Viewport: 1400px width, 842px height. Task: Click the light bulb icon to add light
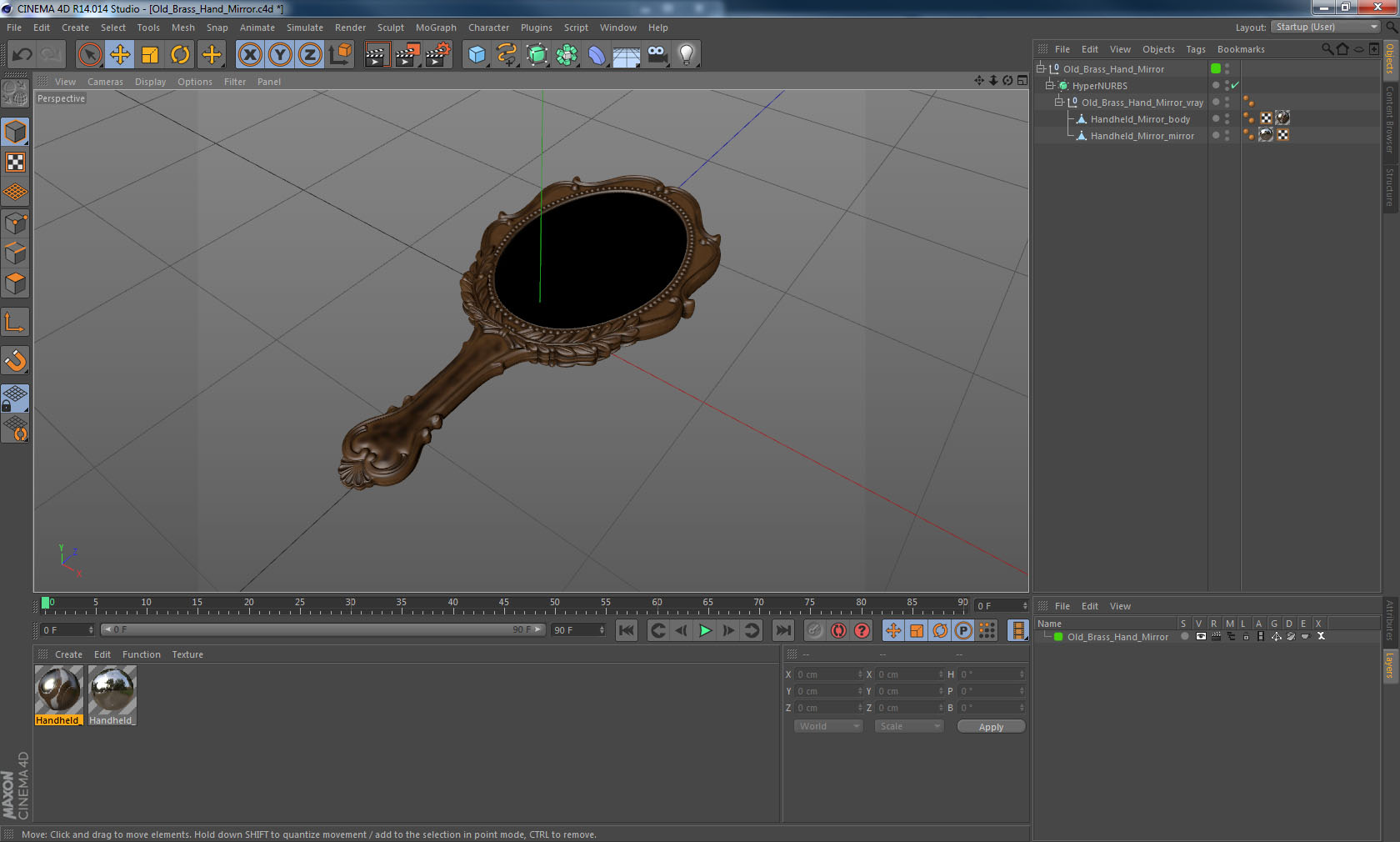pyautogui.click(x=686, y=55)
